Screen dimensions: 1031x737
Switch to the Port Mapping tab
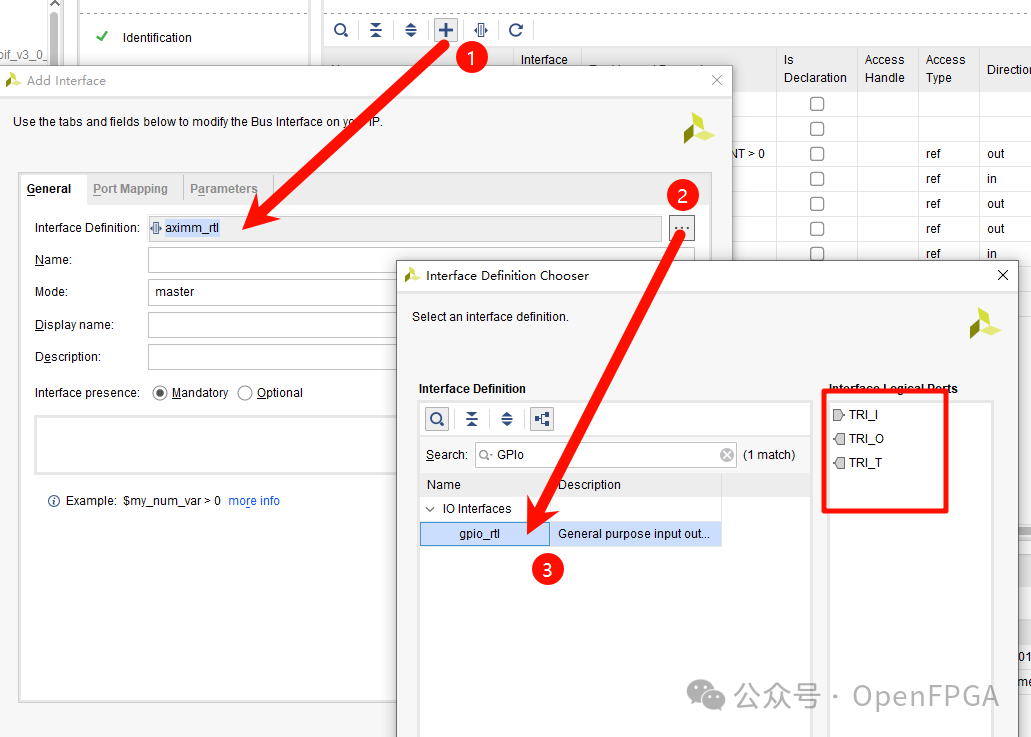coord(130,189)
